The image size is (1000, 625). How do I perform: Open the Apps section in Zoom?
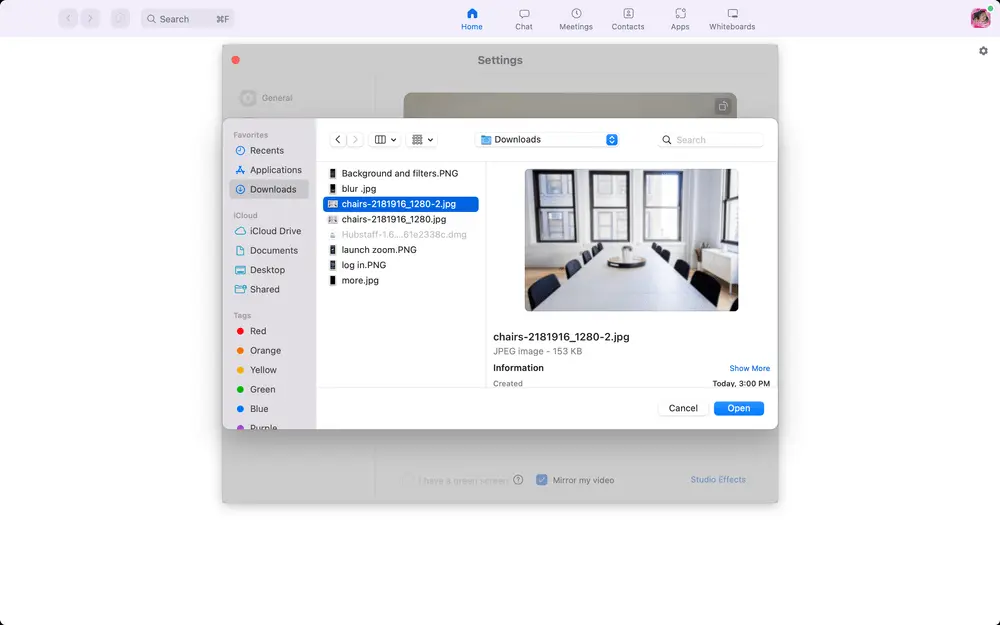[x=680, y=18]
